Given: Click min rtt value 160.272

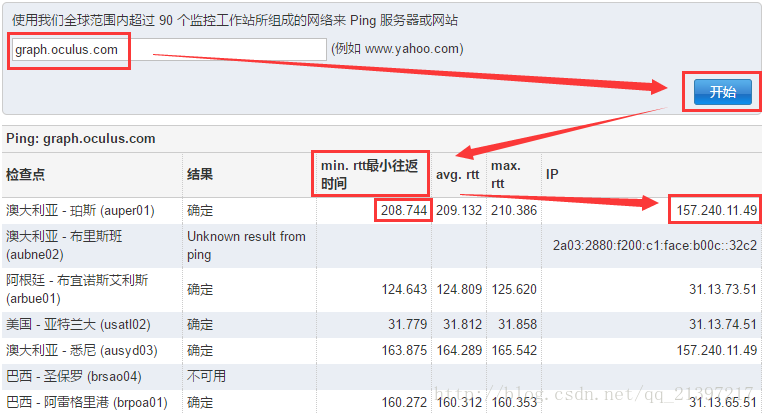Looking at the screenshot, I should (x=404, y=402).
